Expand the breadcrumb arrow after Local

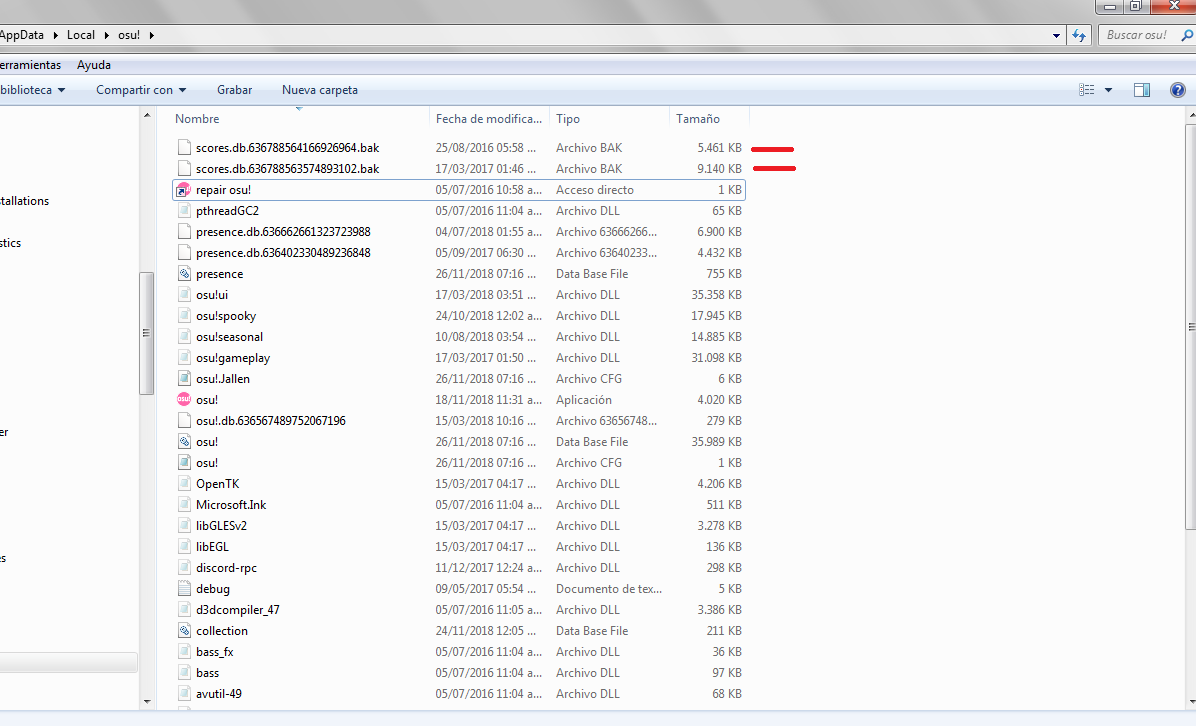(106, 35)
